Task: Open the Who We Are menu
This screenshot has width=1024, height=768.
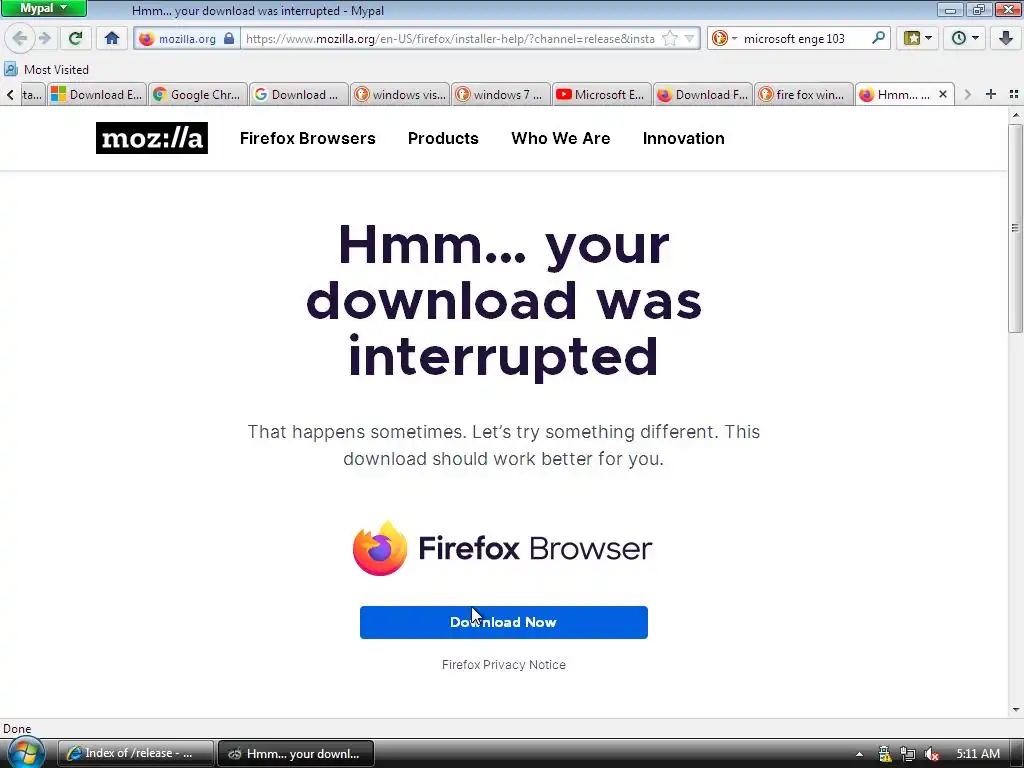Action: coord(560,138)
